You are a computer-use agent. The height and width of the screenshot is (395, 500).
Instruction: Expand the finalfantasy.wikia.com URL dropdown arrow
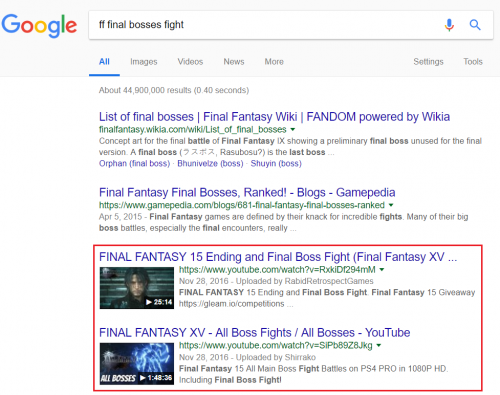click(293, 129)
